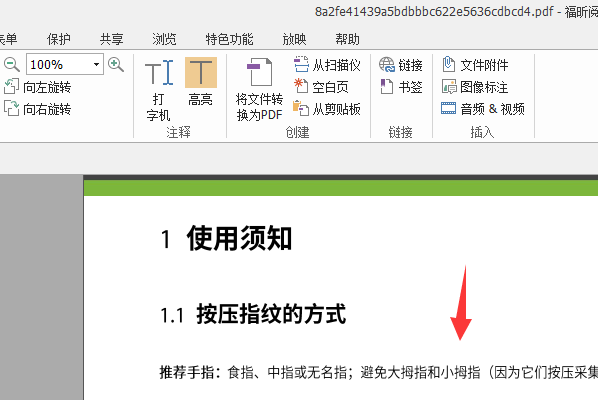598x400 pixels.
Task: Add a bookmark (书签)
Action: tap(402, 87)
